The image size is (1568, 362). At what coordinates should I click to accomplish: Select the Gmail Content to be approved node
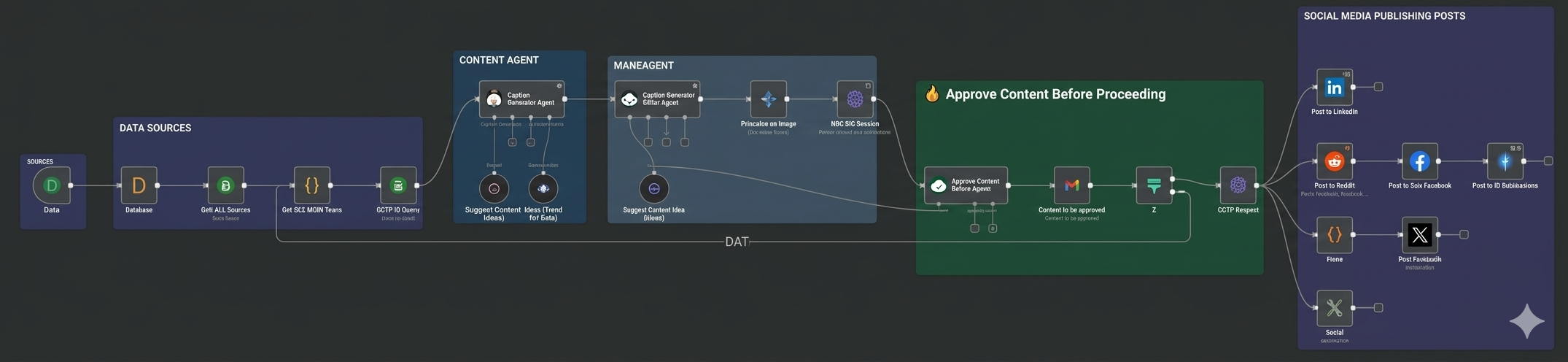pos(1071,185)
